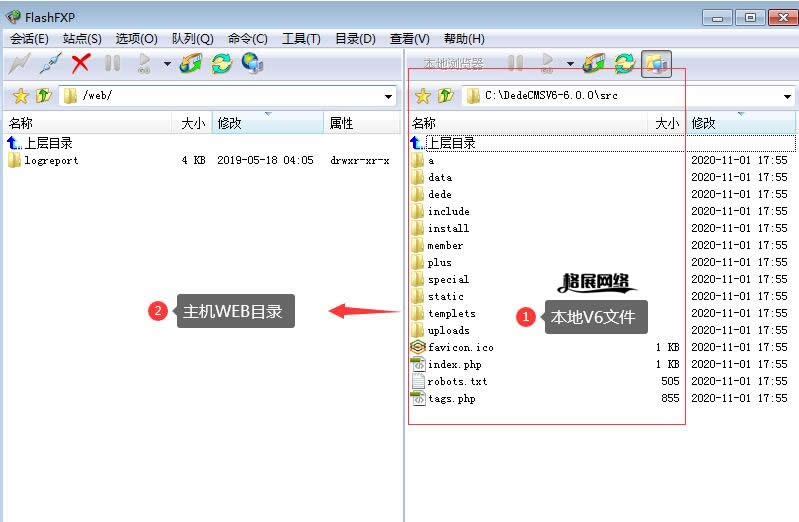Open the dropdown arrow beside the left transfer button
This screenshot has height=522, width=799.
167,64
